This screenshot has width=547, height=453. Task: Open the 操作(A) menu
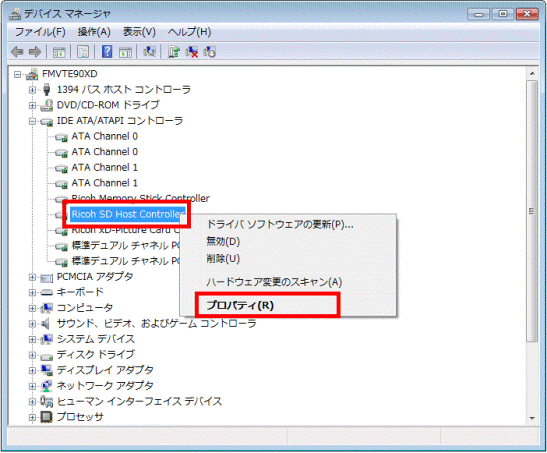[94, 32]
